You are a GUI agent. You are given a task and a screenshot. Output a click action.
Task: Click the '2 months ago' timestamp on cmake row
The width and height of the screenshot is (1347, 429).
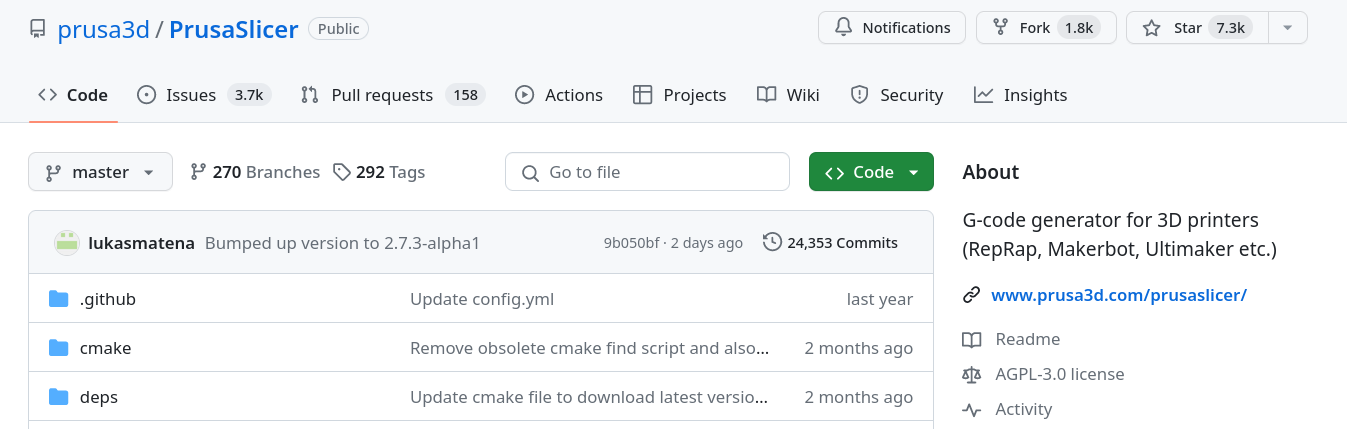(858, 348)
